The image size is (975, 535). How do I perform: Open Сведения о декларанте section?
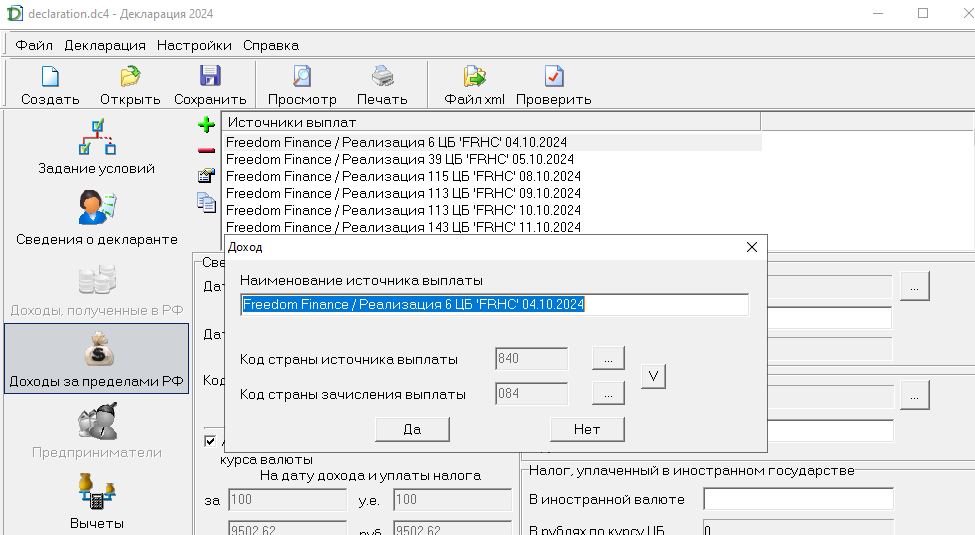pyautogui.click(x=96, y=218)
